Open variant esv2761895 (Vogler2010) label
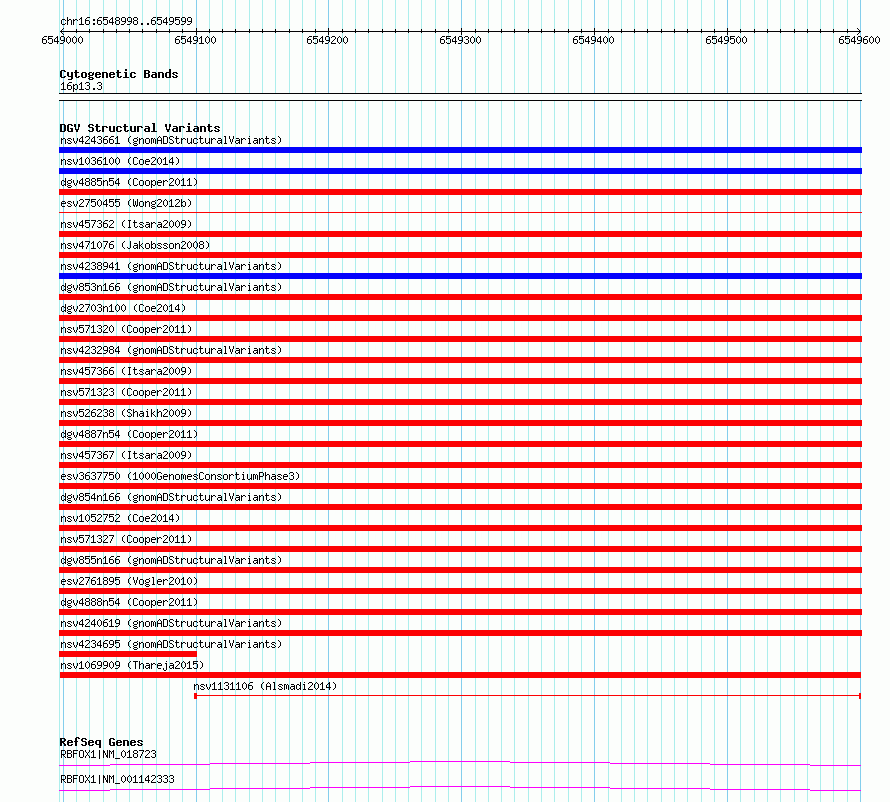 pyautogui.click(x=129, y=581)
